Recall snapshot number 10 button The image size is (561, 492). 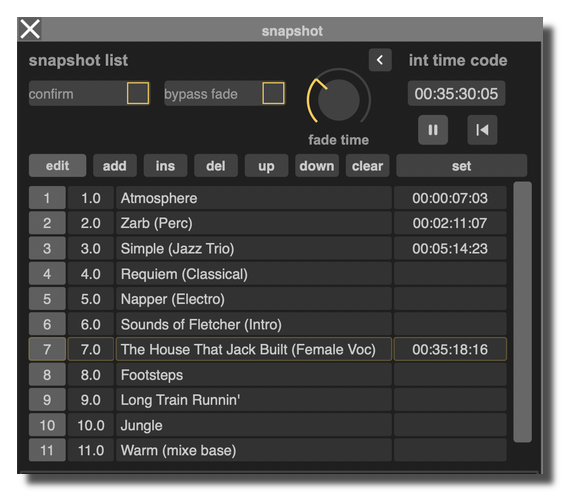pos(47,425)
